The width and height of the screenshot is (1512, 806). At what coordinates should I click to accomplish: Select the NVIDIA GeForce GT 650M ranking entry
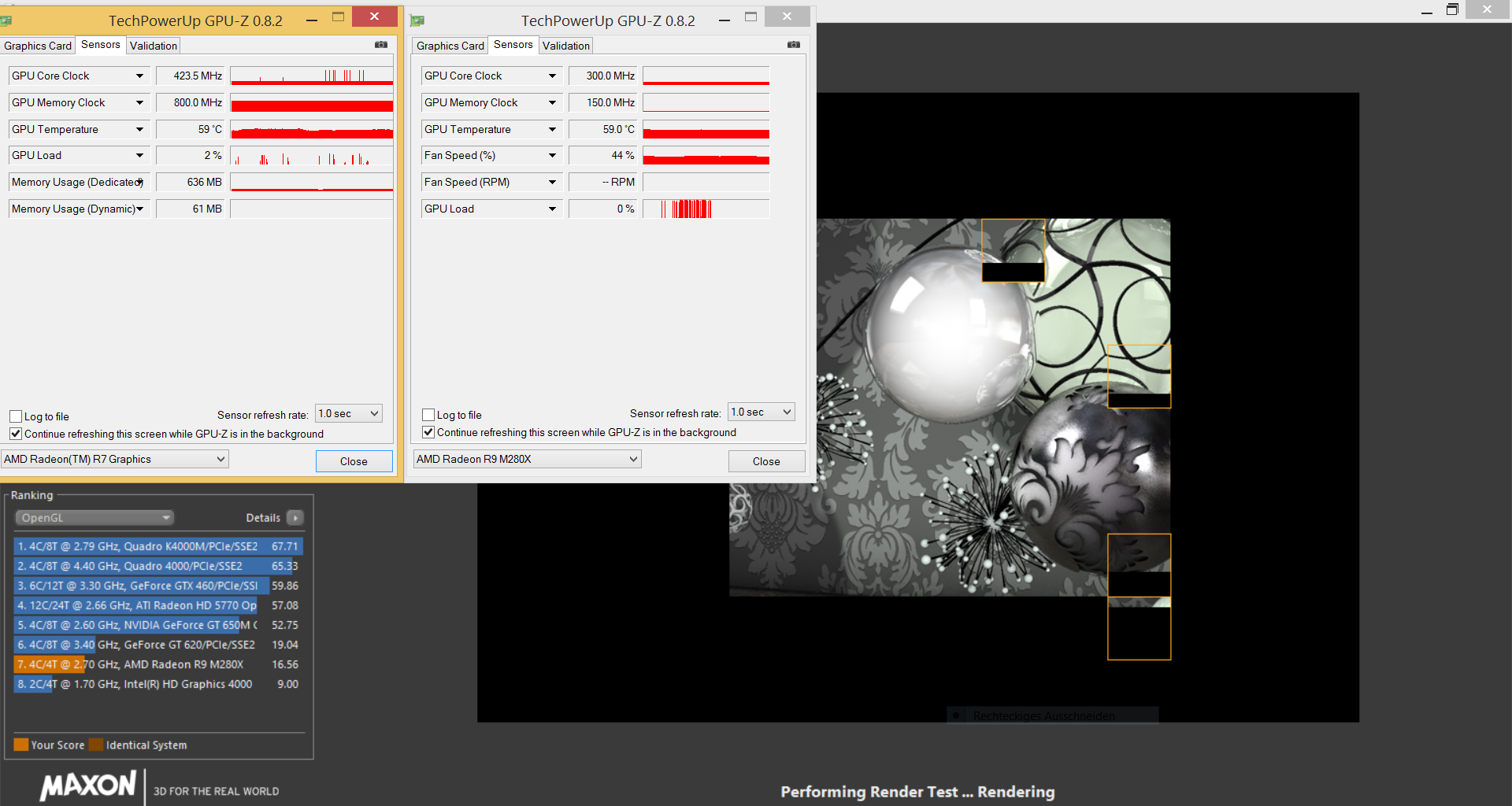tap(158, 625)
